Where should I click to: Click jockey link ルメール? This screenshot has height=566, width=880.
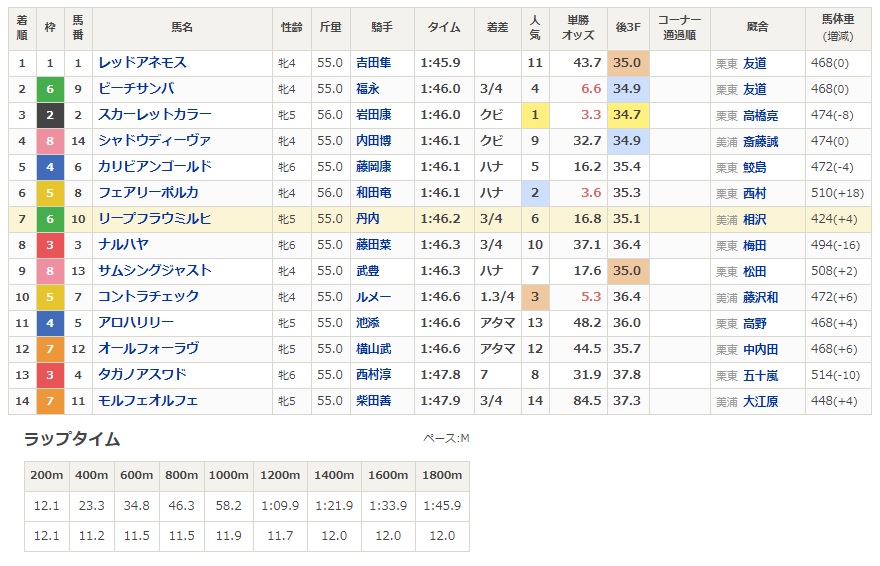pos(373,297)
